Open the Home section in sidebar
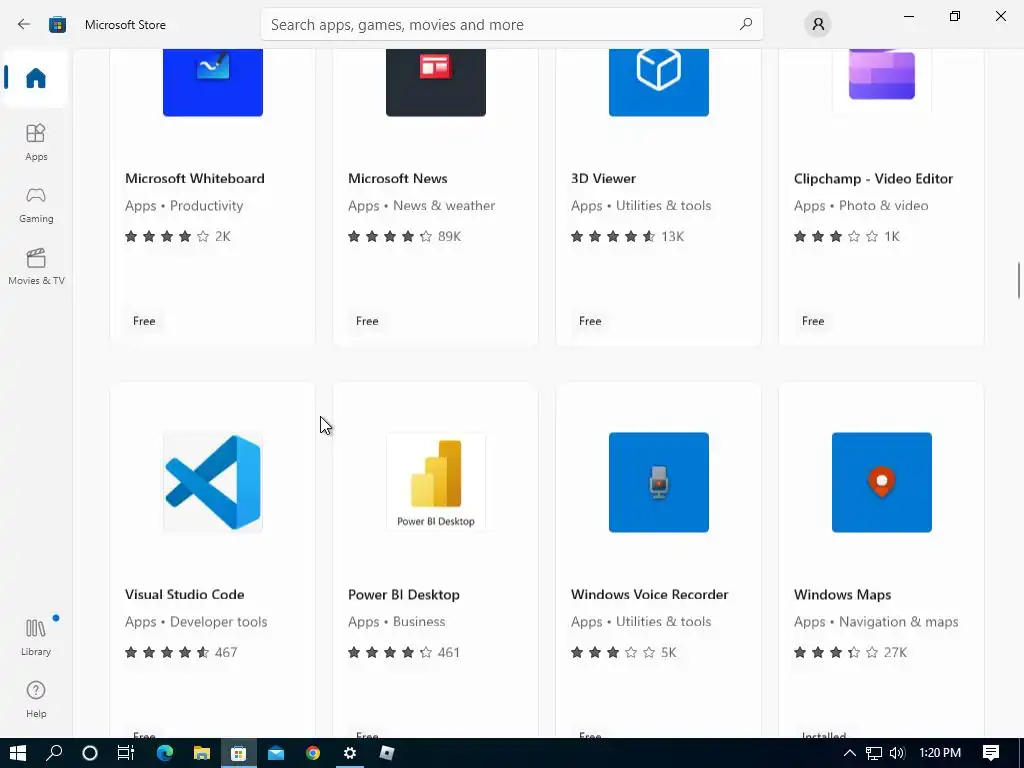The image size is (1024, 768). [36, 78]
